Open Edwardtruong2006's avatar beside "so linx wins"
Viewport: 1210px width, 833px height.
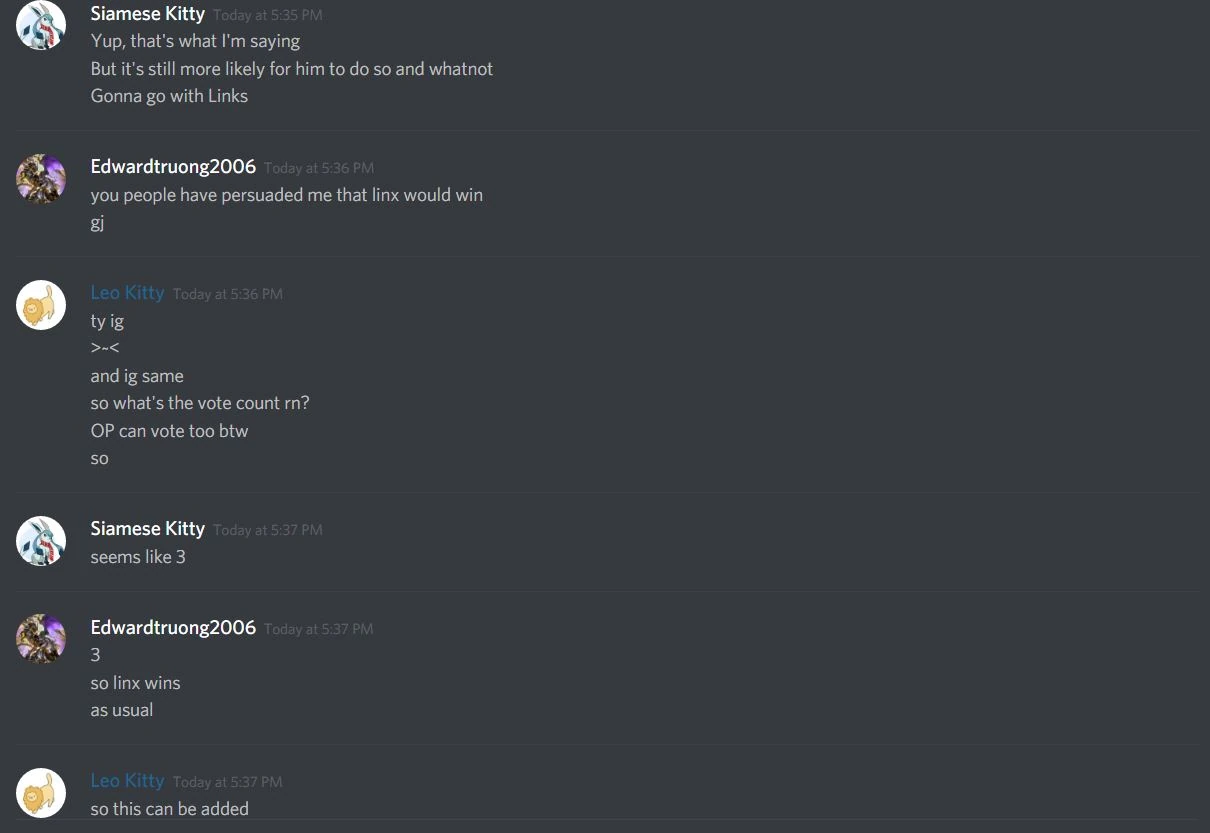click(41, 639)
